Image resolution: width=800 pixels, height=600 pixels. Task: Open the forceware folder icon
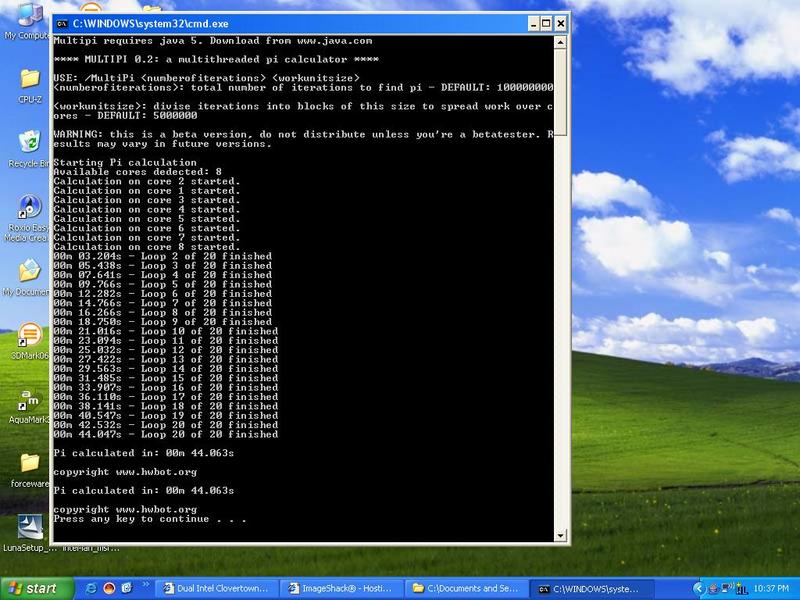(x=30, y=469)
